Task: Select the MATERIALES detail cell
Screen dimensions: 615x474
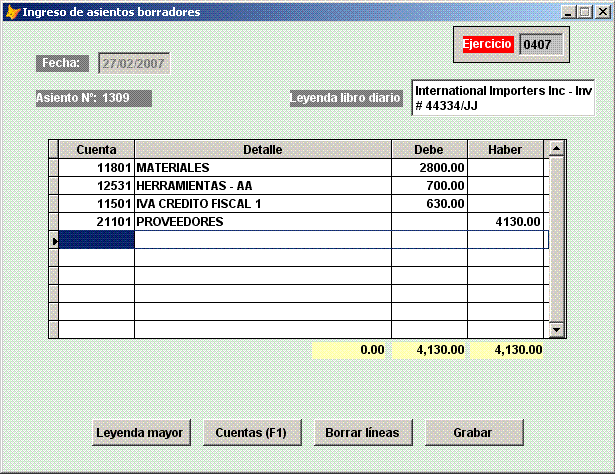Action: pos(262,168)
